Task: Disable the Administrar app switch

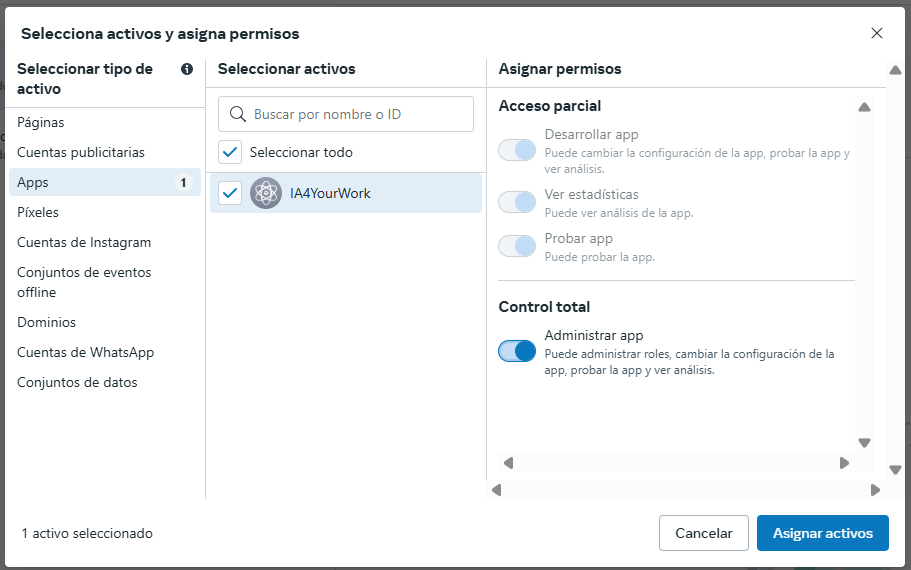Action: pos(517,351)
